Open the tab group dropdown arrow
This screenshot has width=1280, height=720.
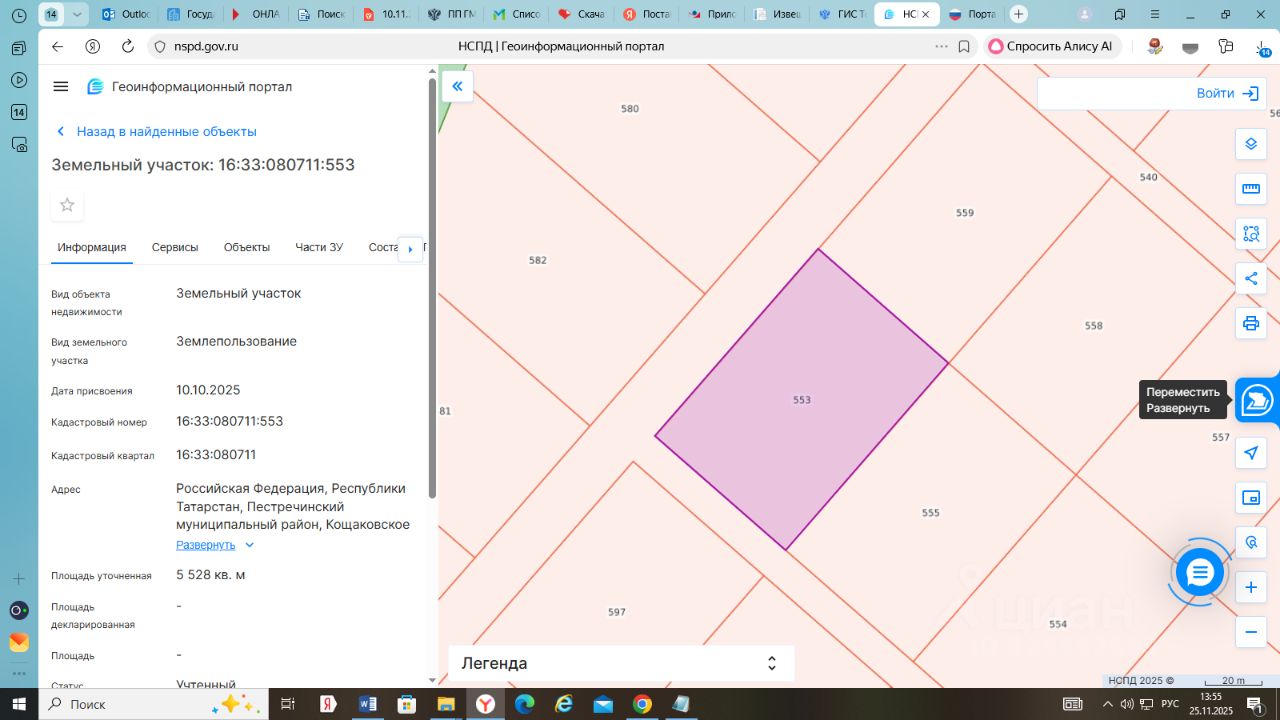coord(78,14)
